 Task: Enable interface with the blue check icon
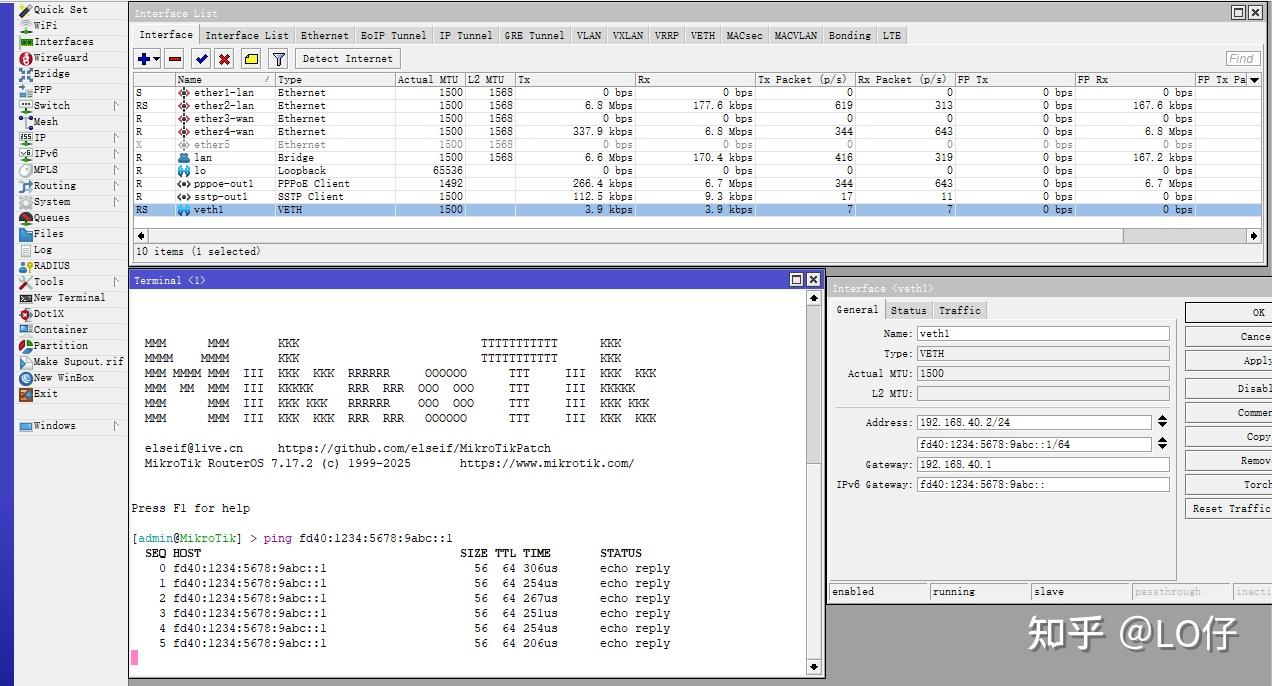pos(200,59)
